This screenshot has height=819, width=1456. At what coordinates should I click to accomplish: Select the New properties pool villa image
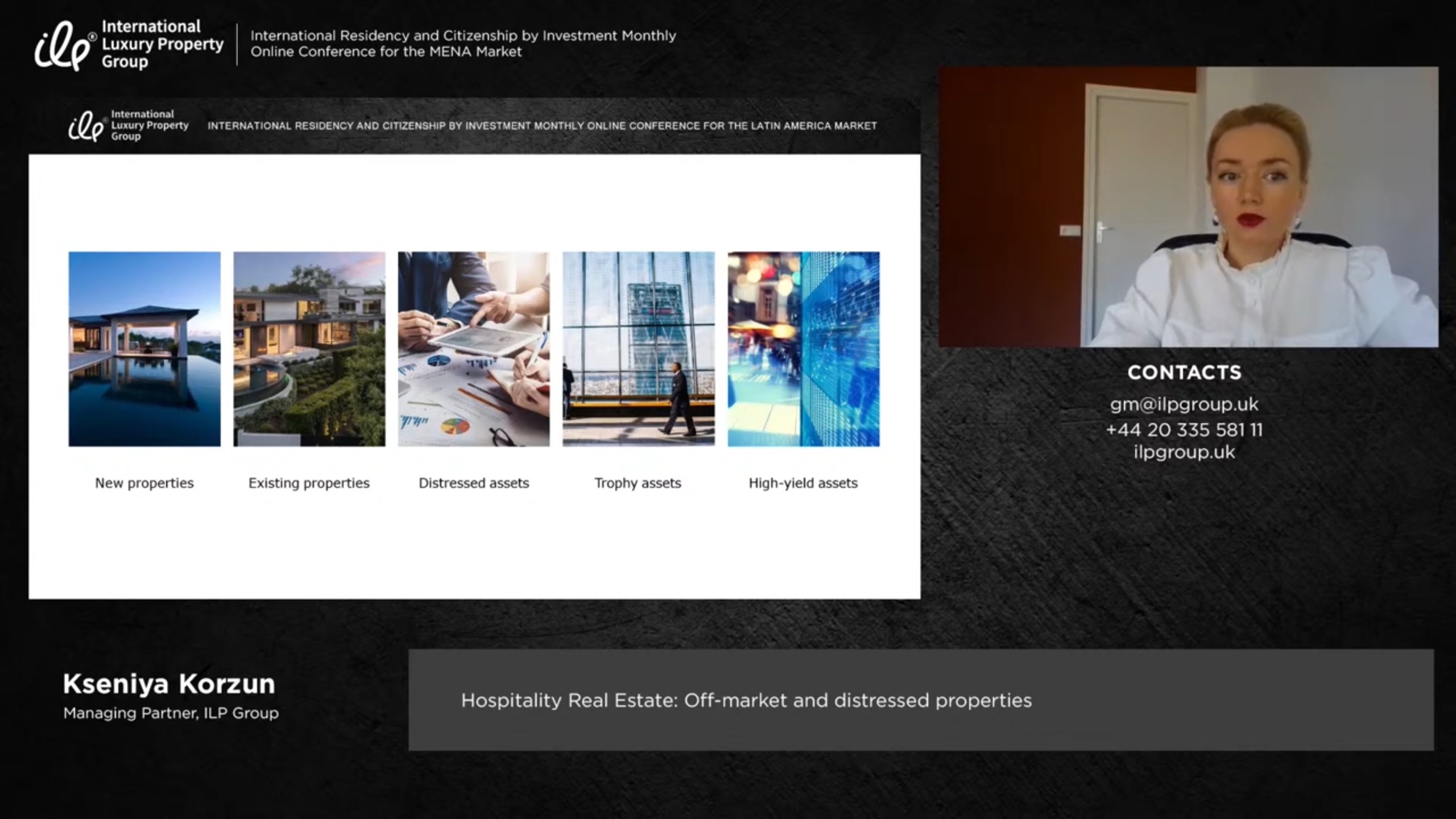144,349
